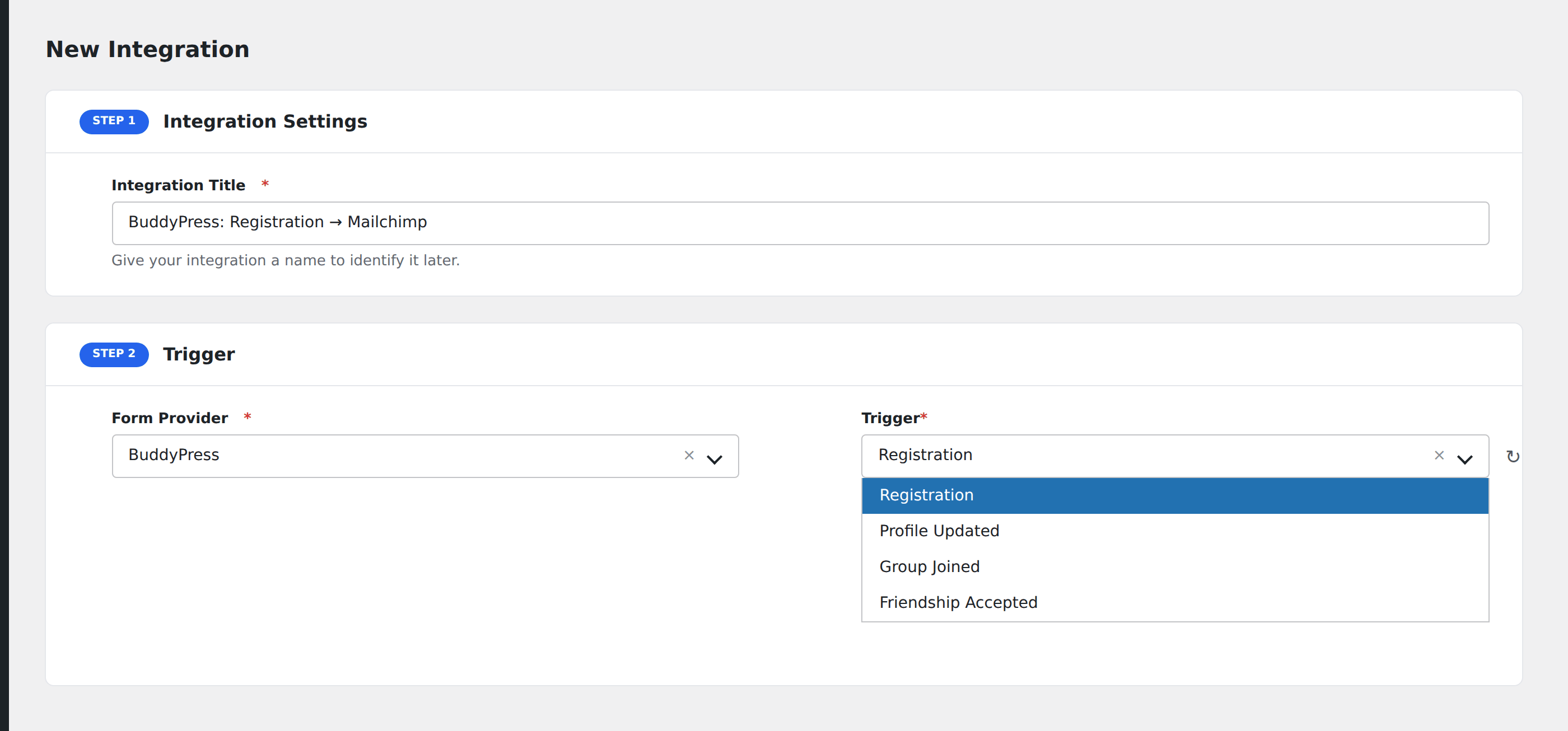Image resolution: width=1568 pixels, height=731 pixels.
Task: Select Friendship Accepted trigger option
Action: point(1175,603)
